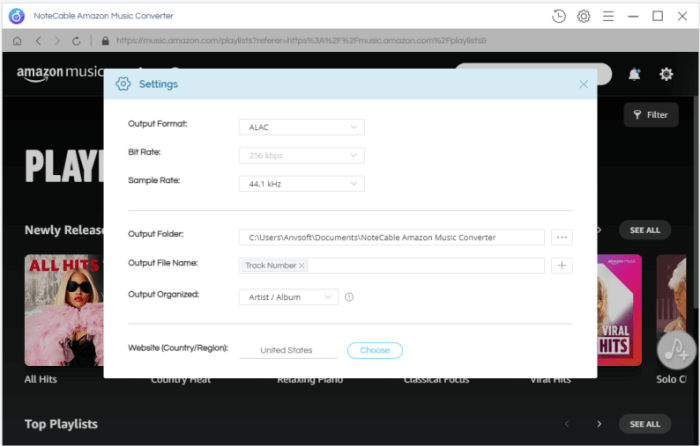Click the Settings dialog gear icon
Viewport: 700px width, 446px height.
[123, 83]
